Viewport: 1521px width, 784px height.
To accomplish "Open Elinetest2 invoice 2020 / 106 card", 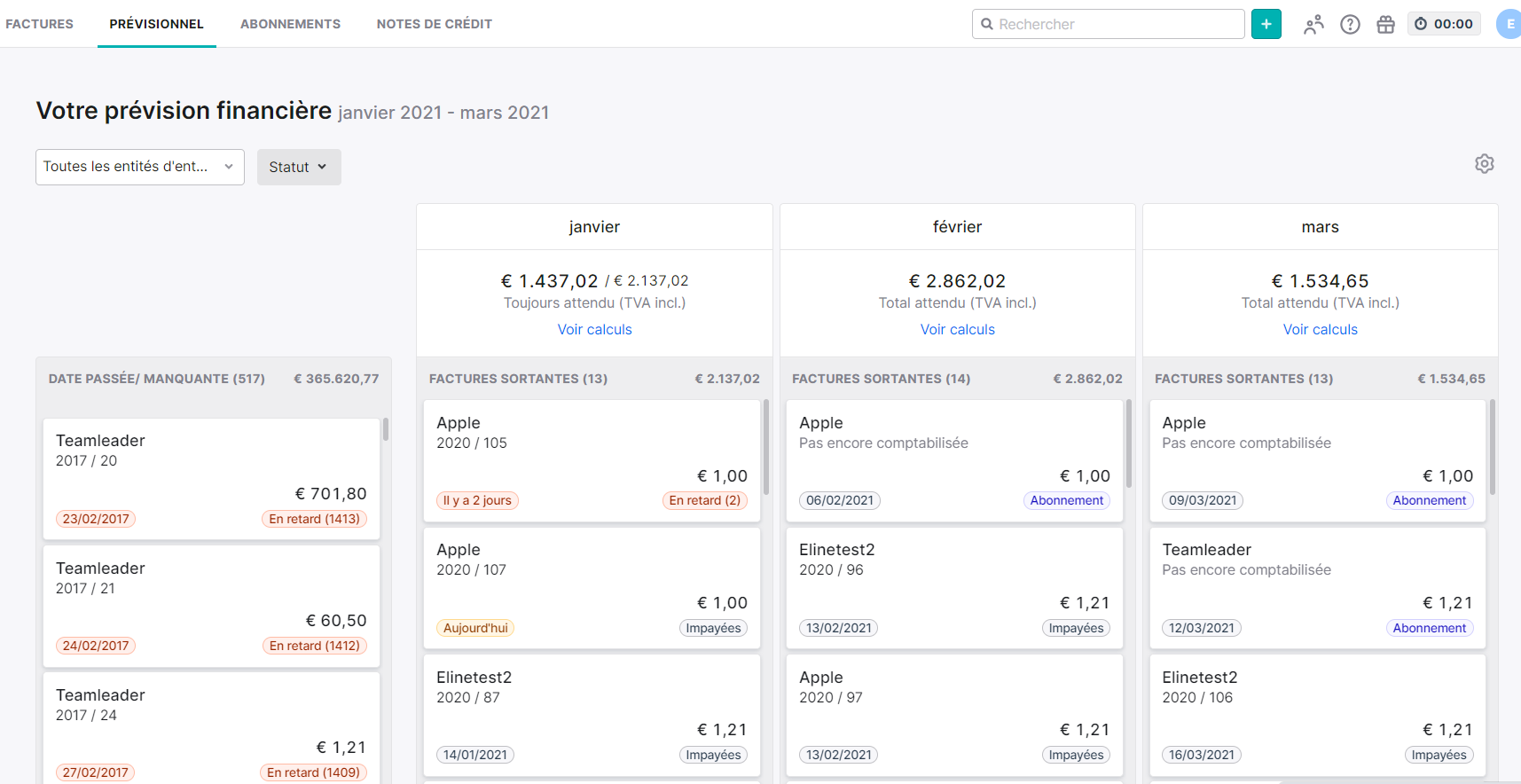I will [1317, 715].
